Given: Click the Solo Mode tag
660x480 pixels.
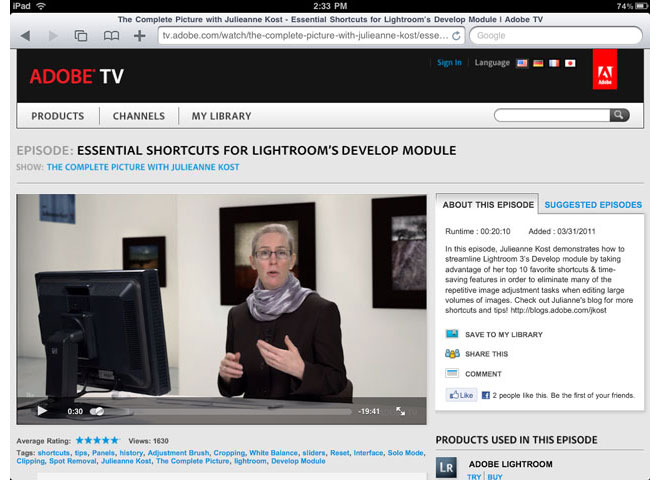Looking at the screenshot, I should pos(405,453).
